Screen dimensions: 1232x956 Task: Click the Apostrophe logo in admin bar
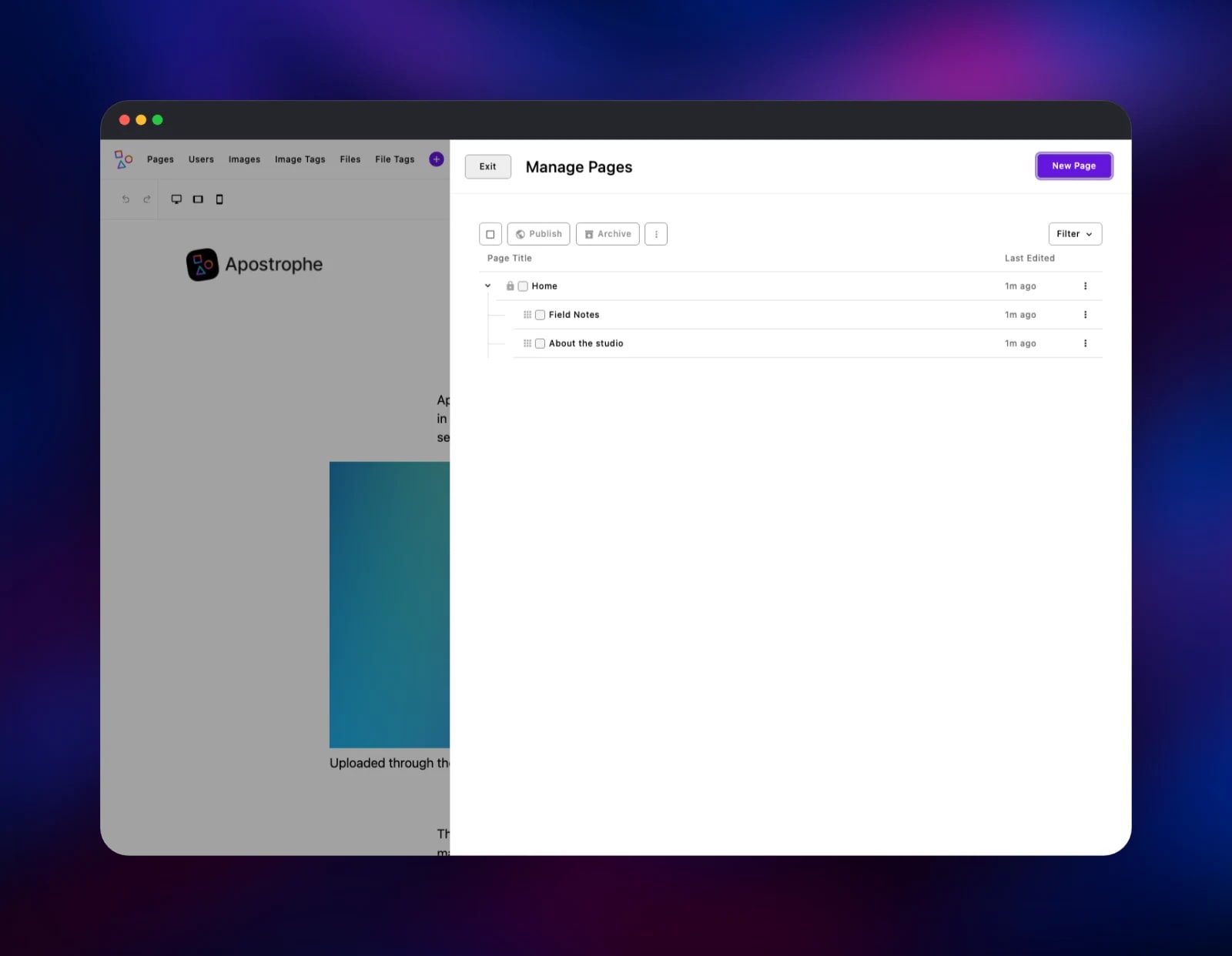pyautogui.click(x=123, y=159)
